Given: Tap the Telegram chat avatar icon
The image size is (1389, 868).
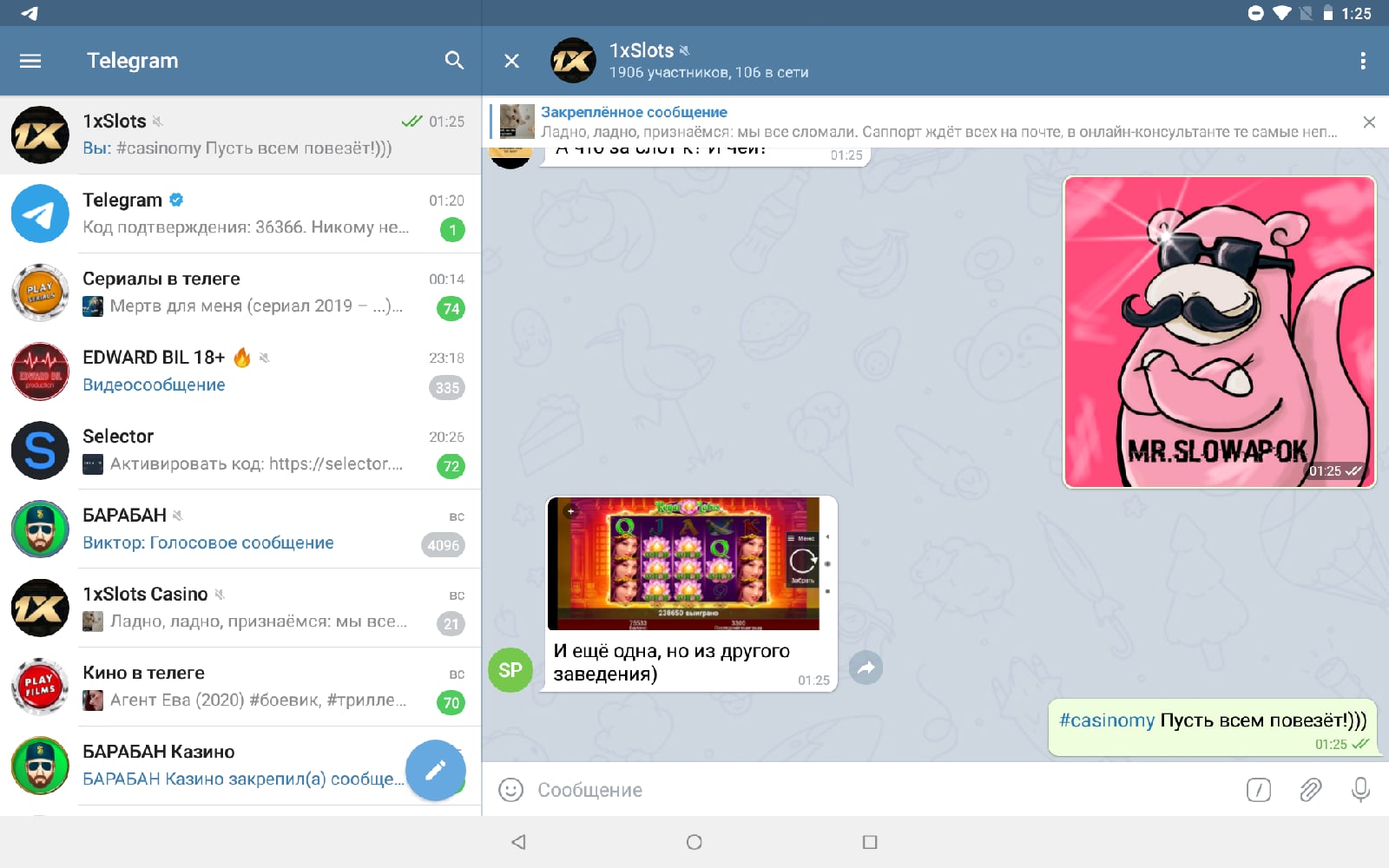Looking at the screenshot, I should click(x=40, y=214).
